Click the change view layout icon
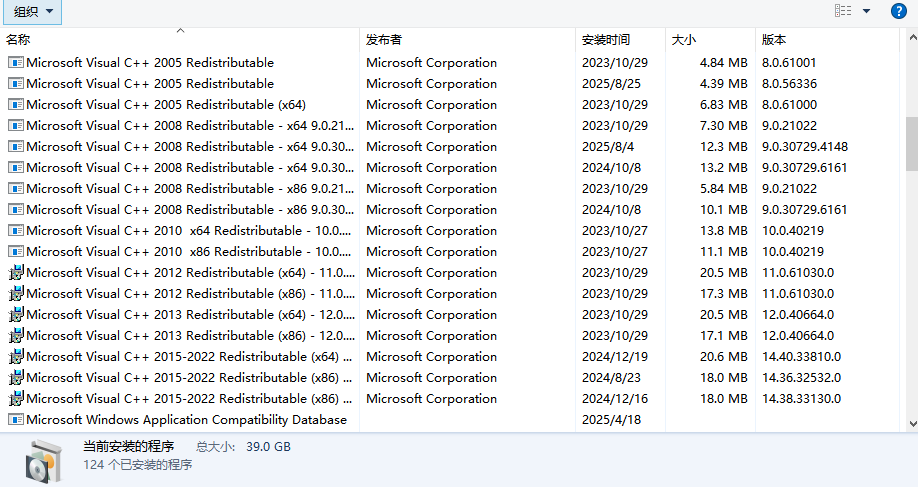The height and width of the screenshot is (487, 918). [x=843, y=11]
